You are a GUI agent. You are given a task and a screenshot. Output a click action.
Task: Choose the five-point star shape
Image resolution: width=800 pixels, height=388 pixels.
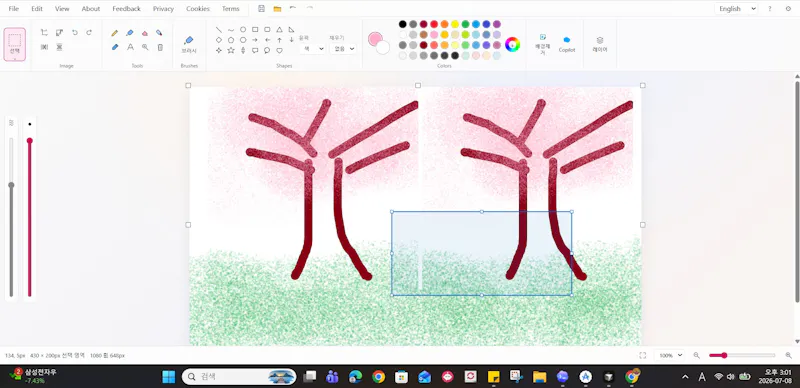click(x=231, y=50)
